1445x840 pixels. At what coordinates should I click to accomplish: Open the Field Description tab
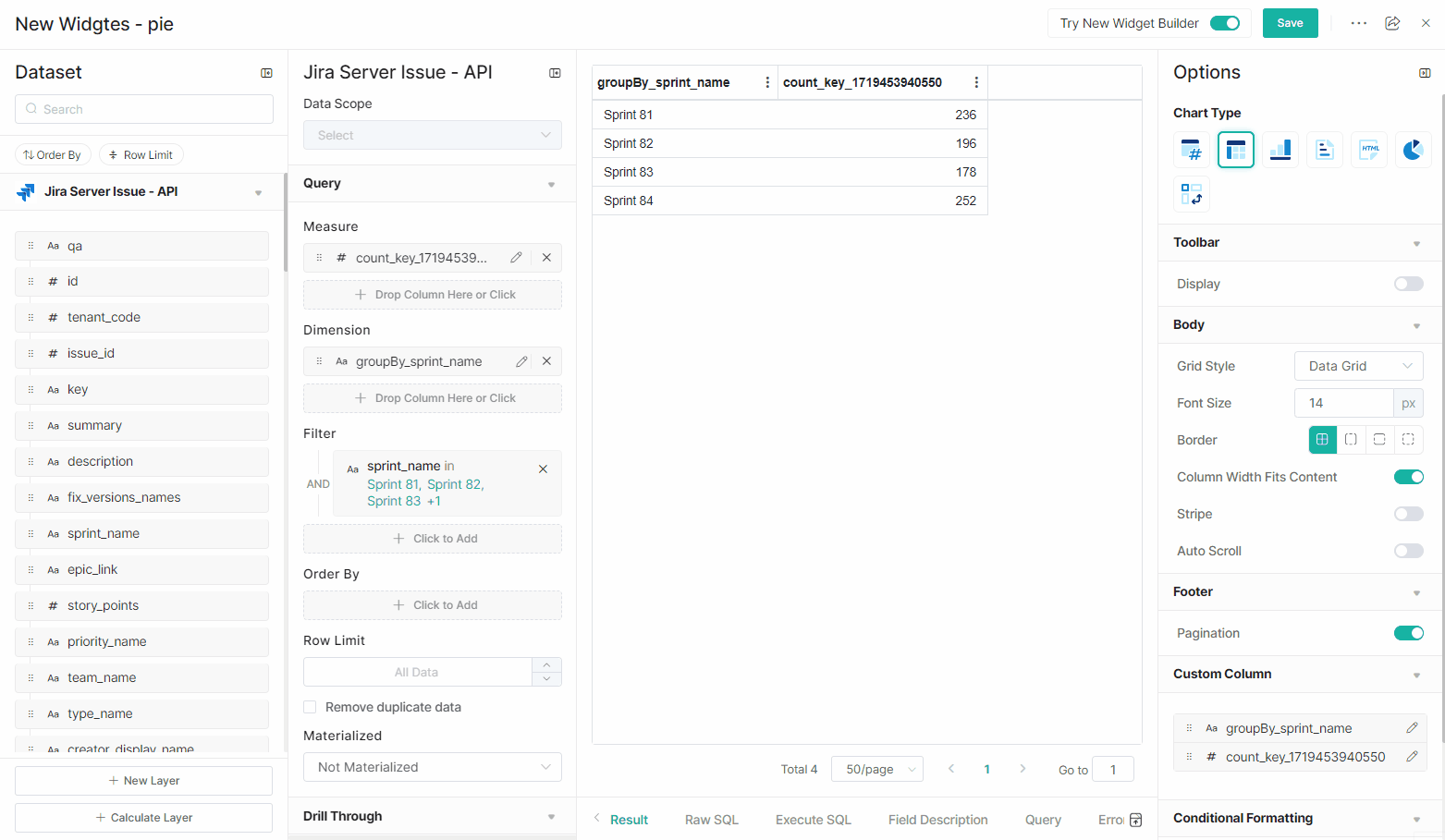tap(937, 820)
